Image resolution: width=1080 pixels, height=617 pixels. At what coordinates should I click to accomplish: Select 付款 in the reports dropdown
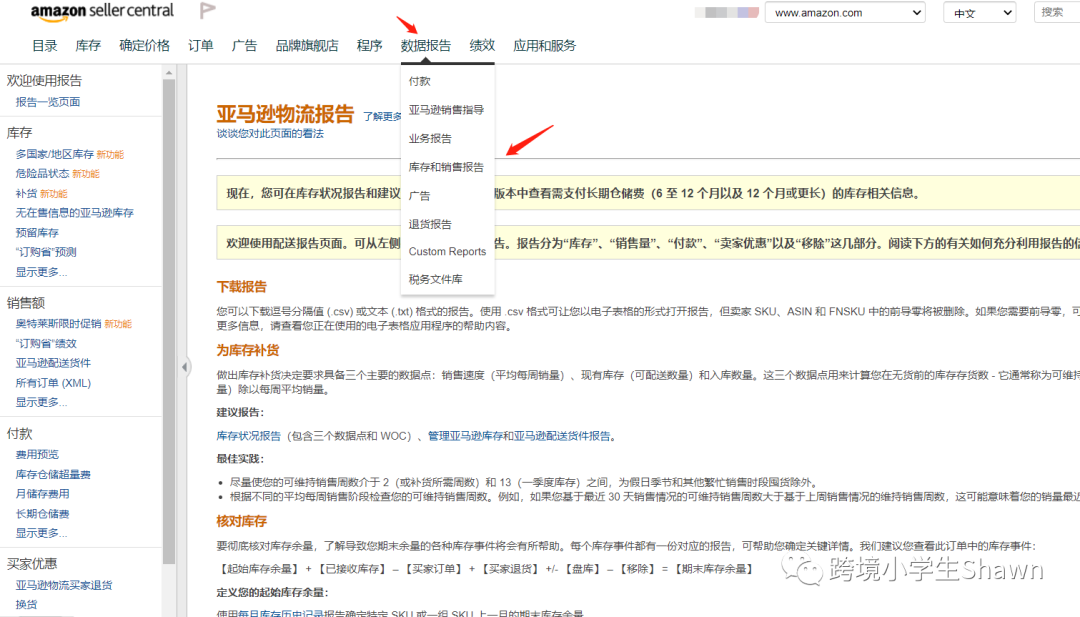point(419,81)
